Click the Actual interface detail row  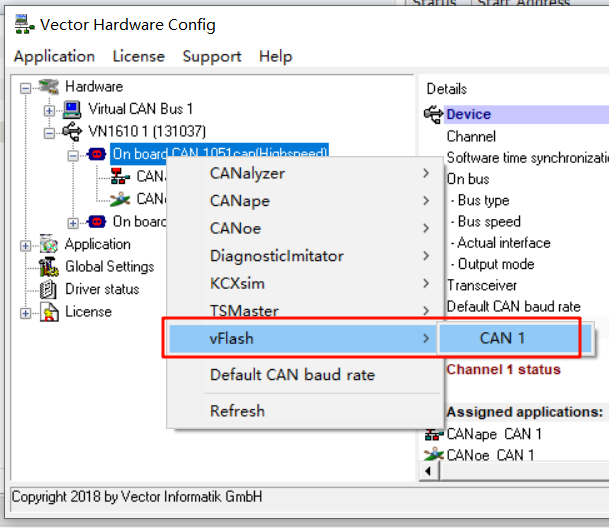[501, 243]
